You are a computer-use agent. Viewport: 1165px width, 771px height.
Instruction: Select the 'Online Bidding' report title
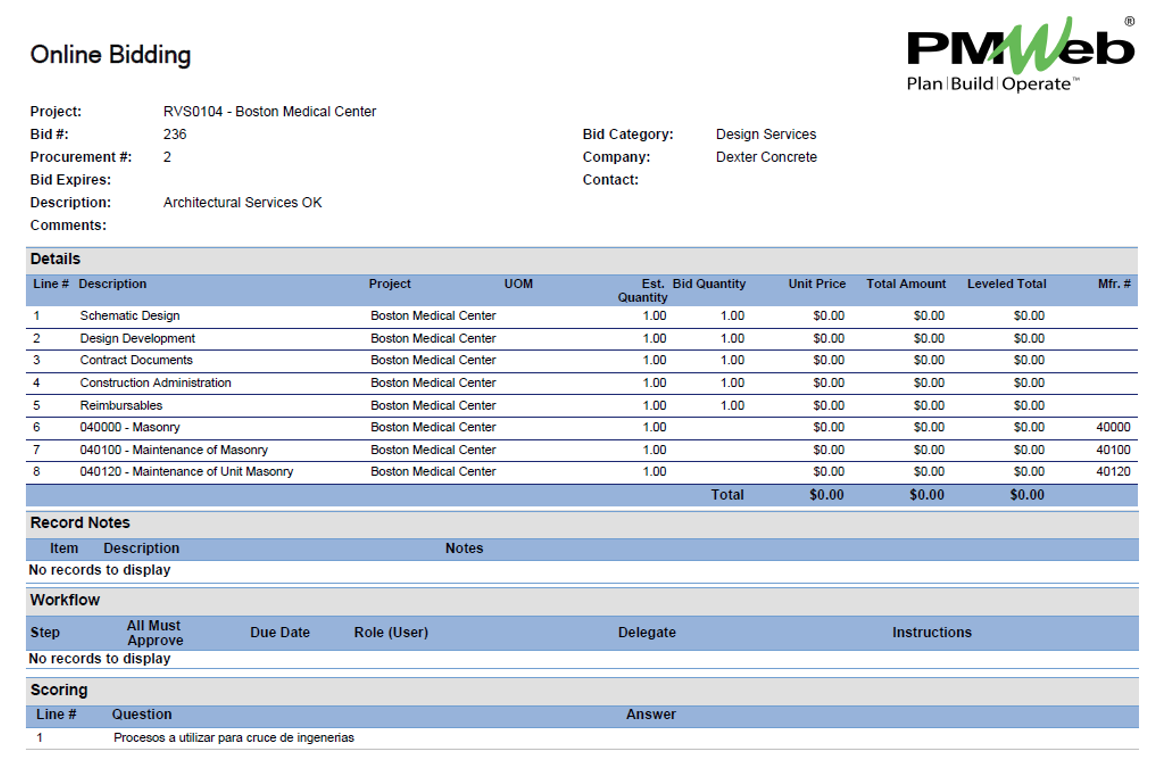click(111, 55)
